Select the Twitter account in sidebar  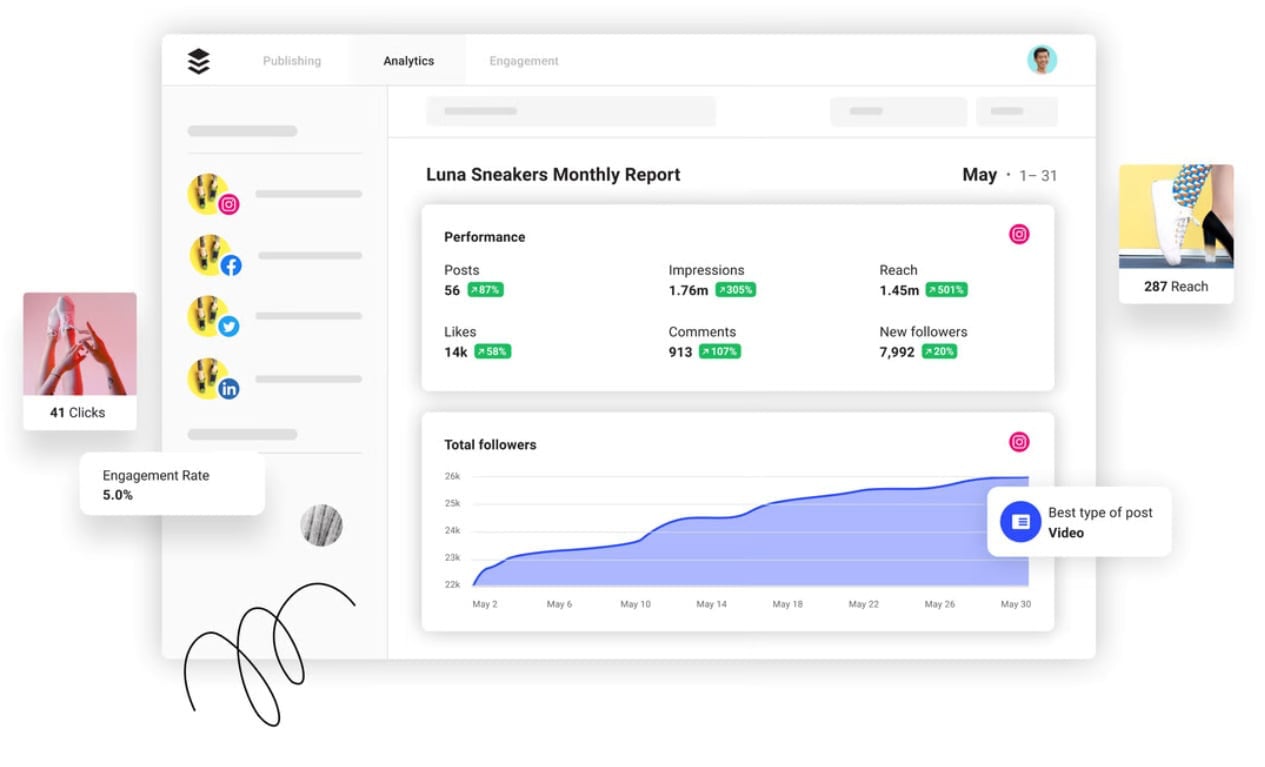(213, 316)
